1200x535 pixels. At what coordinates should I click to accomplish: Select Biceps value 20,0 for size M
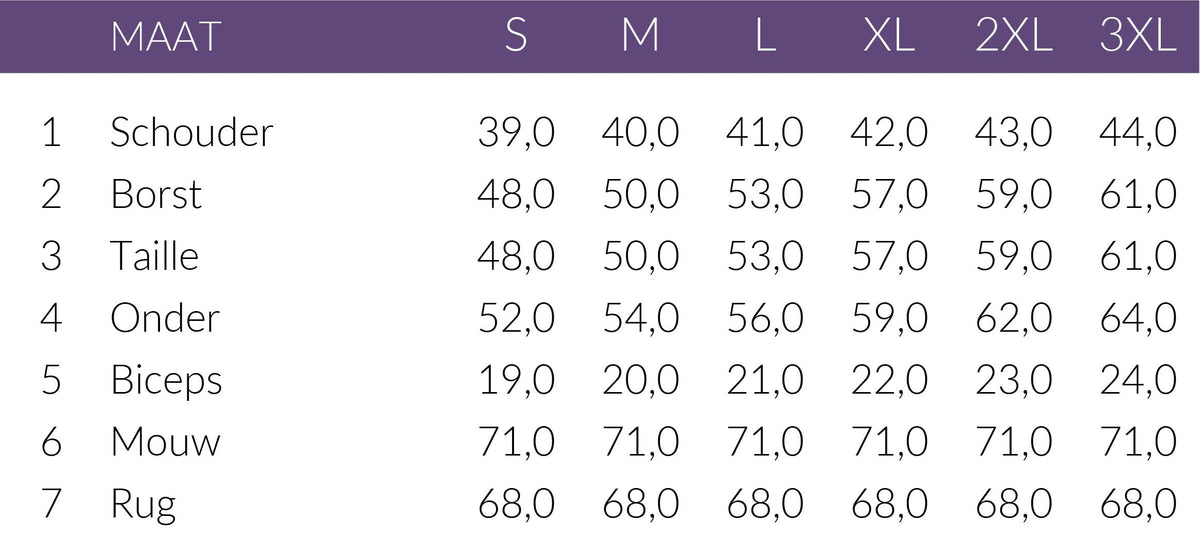(x=641, y=380)
